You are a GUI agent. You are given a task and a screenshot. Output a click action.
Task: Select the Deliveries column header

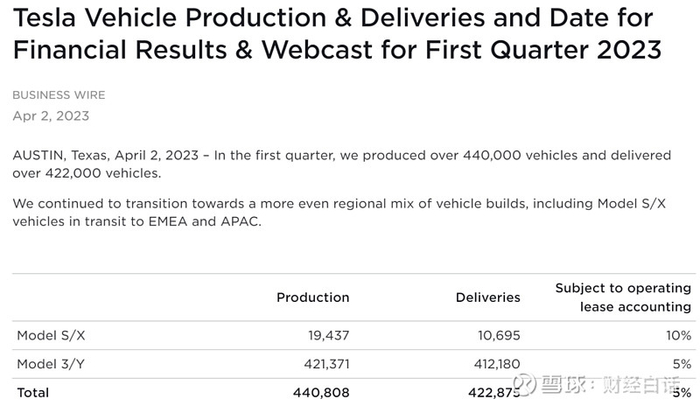488,297
